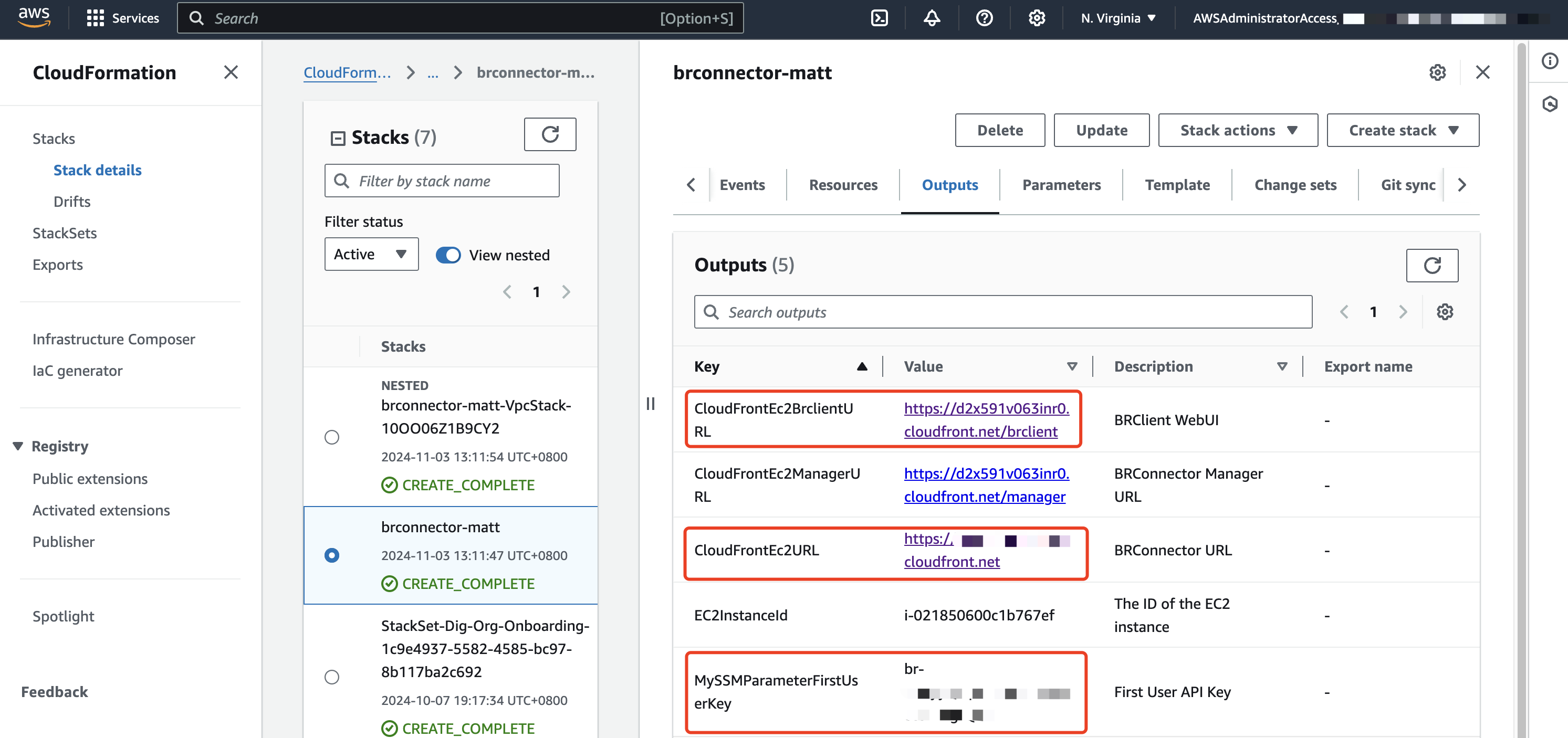Open the Active filter status dropdown

[371, 254]
